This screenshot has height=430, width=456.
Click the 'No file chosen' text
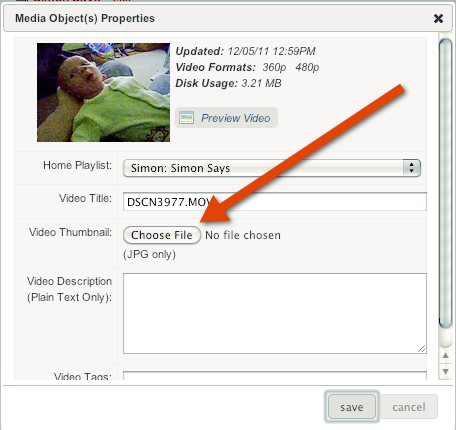point(243,235)
